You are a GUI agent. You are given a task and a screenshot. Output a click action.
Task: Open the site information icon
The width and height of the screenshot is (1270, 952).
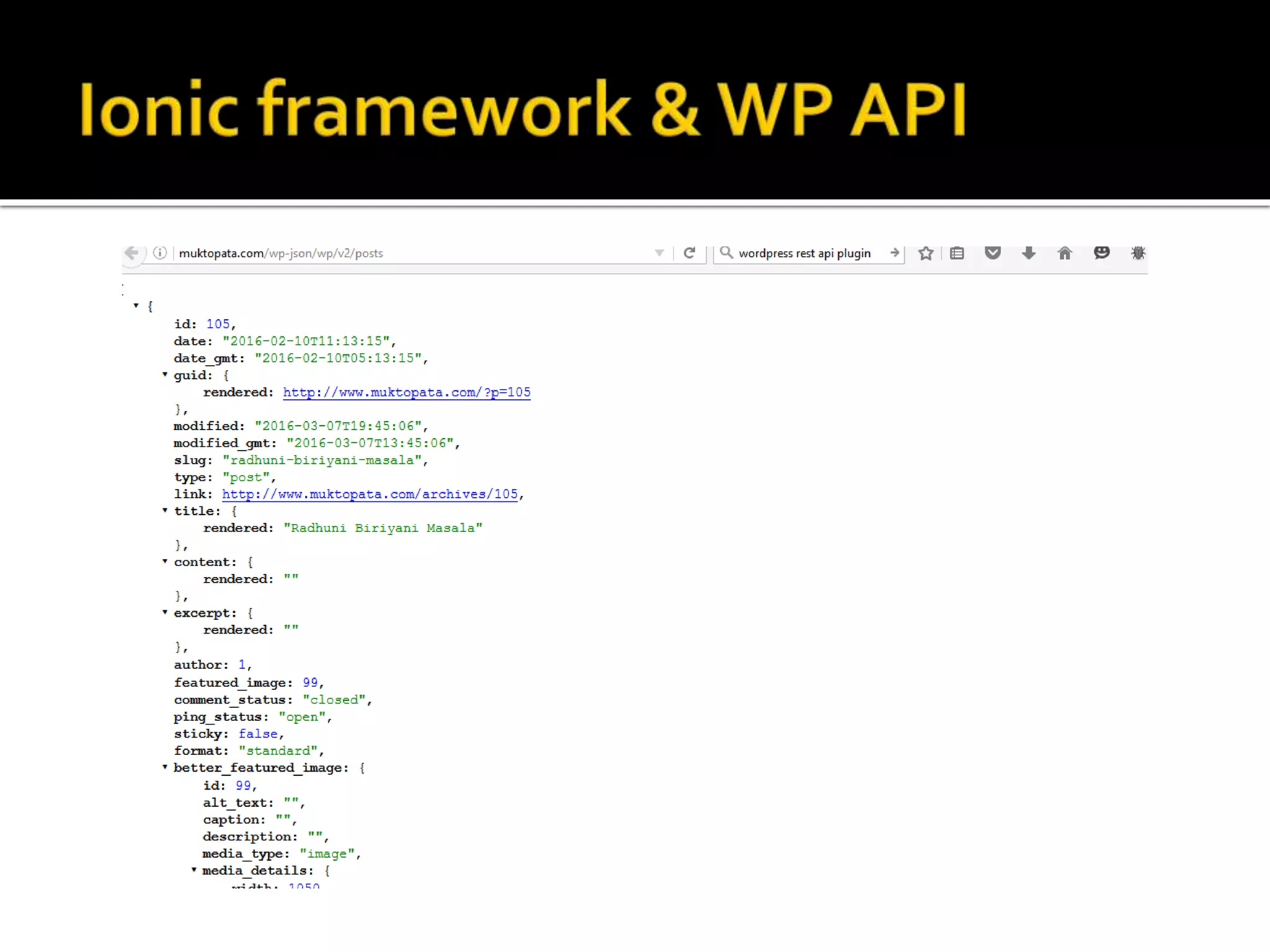160,253
